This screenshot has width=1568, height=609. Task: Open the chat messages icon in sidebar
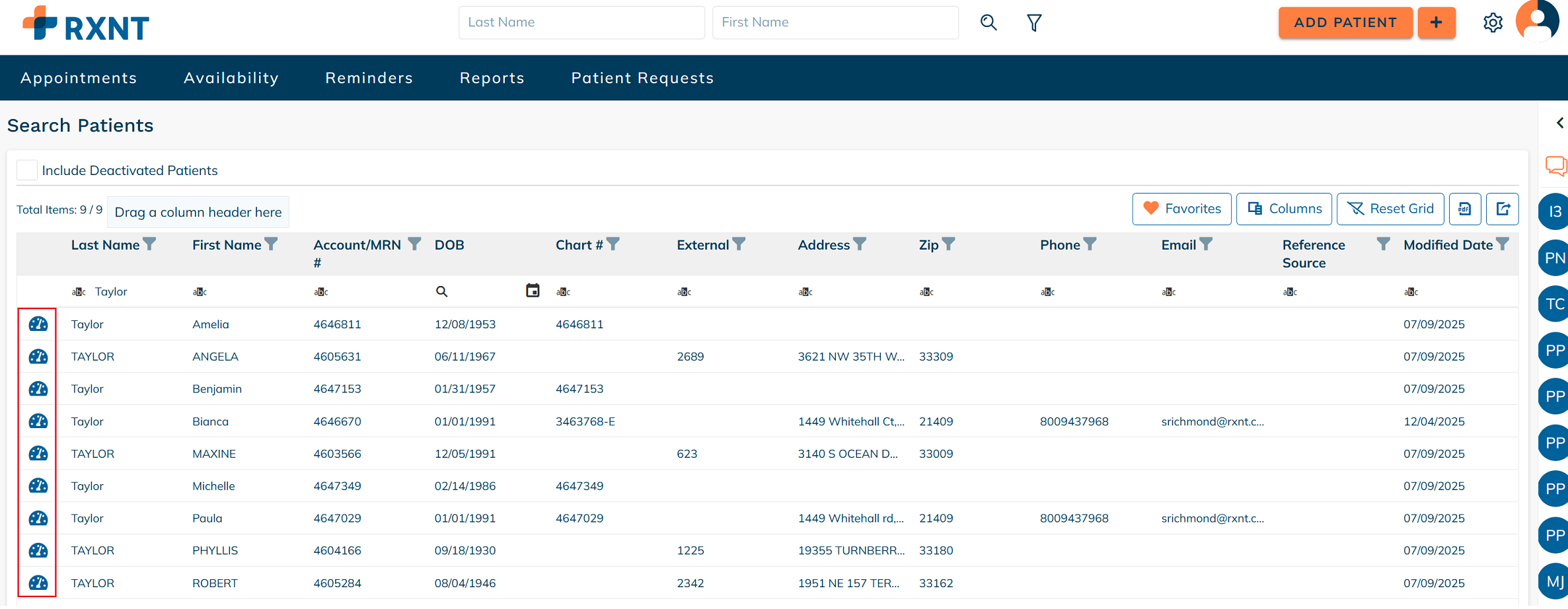[1555, 165]
